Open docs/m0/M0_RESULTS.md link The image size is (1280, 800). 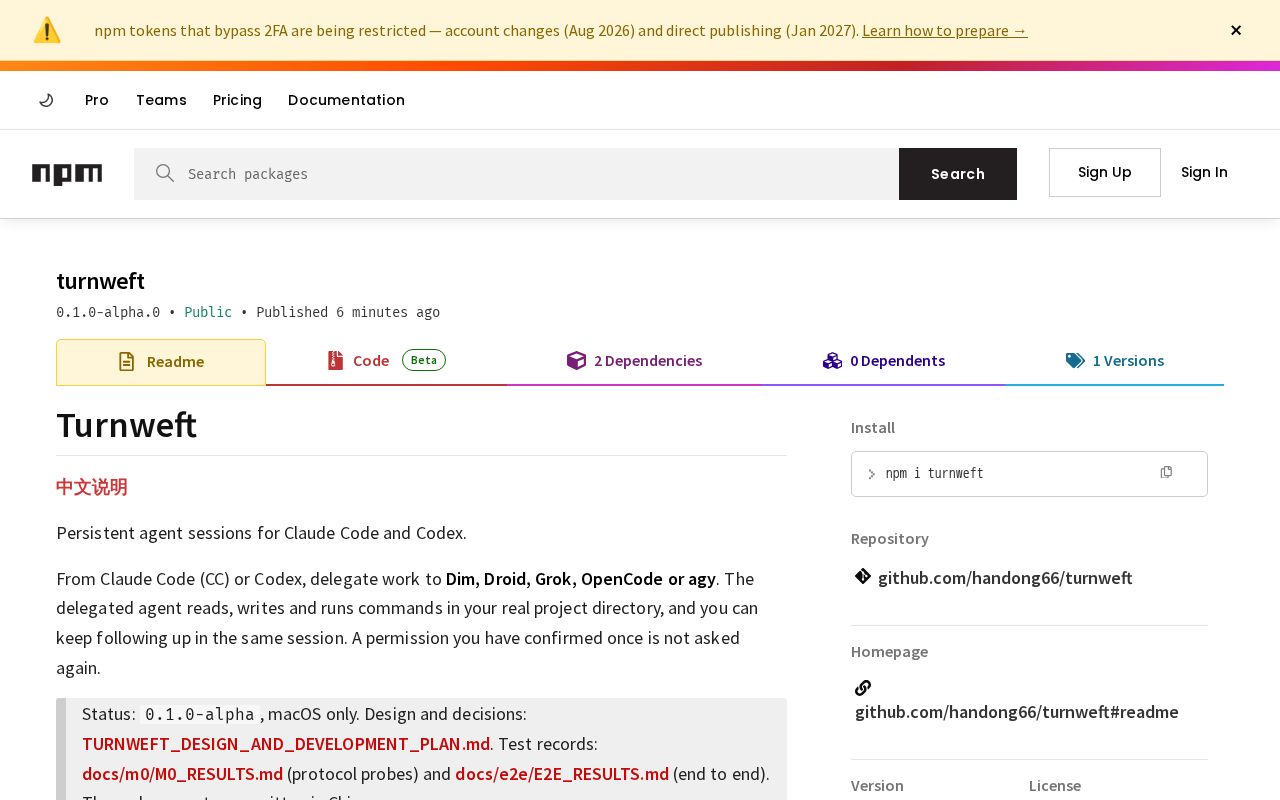click(x=182, y=774)
